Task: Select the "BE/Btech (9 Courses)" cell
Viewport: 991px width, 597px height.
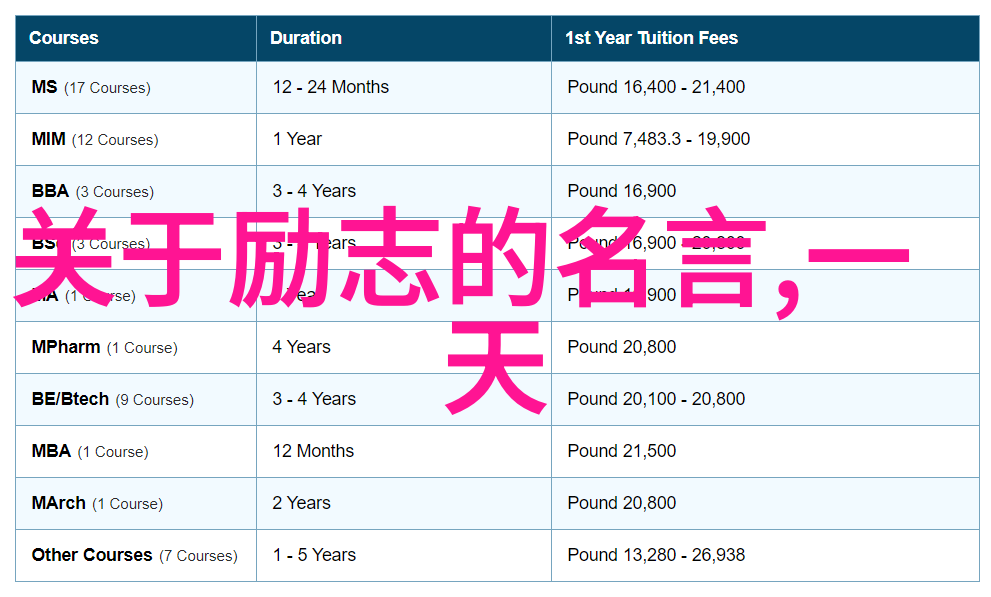Action: [136, 399]
